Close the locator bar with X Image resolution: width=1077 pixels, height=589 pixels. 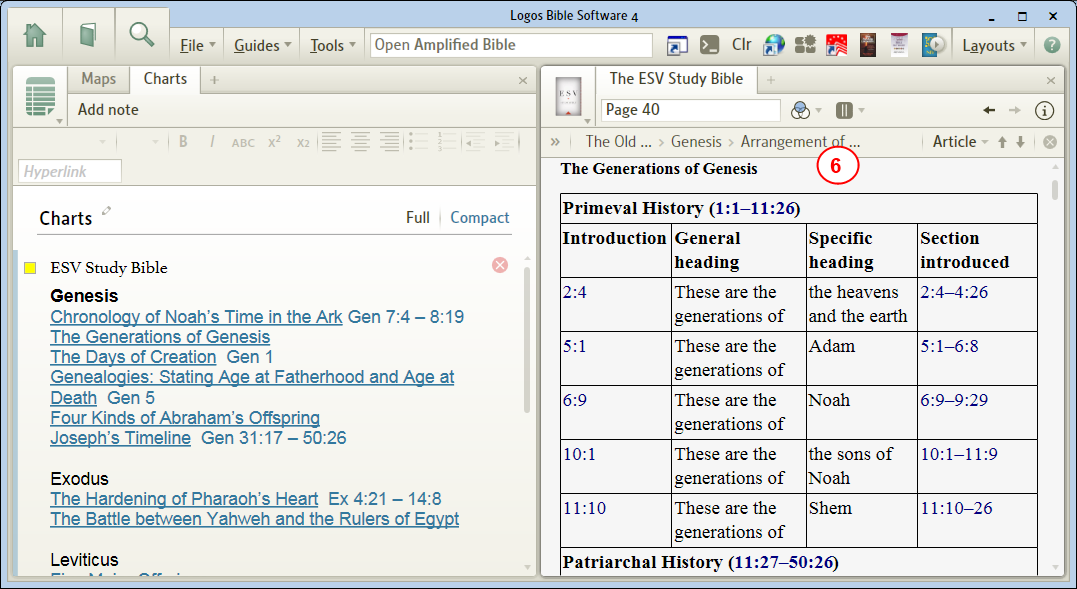pyautogui.click(x=1050, y=142)
